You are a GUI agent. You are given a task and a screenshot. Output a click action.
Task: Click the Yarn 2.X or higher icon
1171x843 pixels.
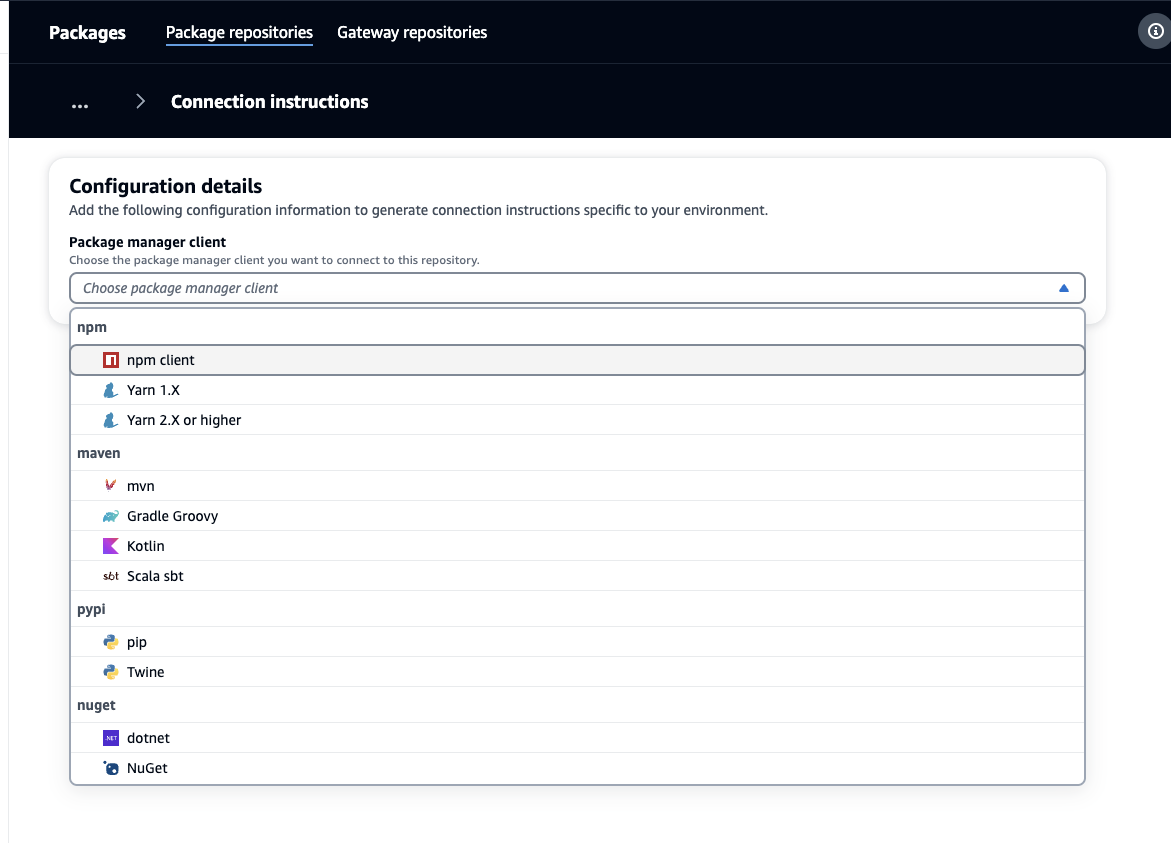pyautogui.click(x=111, y=420)
